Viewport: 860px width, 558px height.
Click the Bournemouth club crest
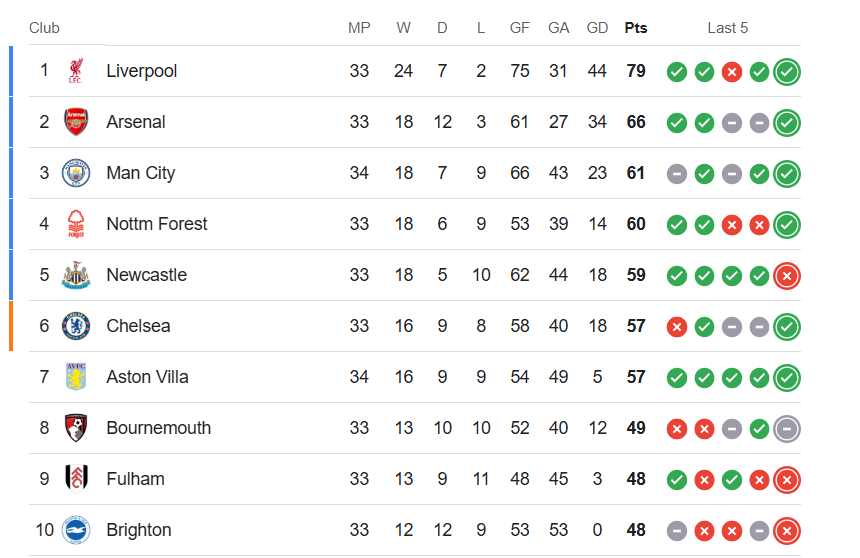coord(76,428)
